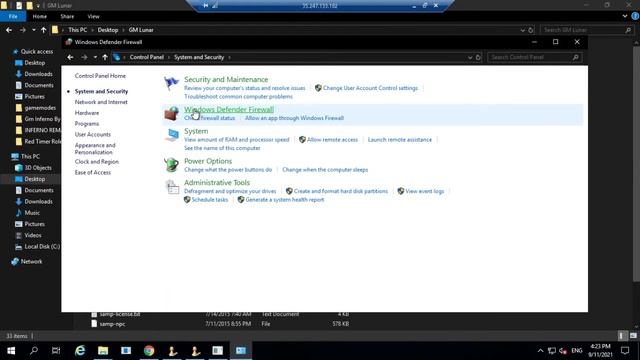Select Network and Internet category
The width and height of the screenshot is (640, 360).
101,102
